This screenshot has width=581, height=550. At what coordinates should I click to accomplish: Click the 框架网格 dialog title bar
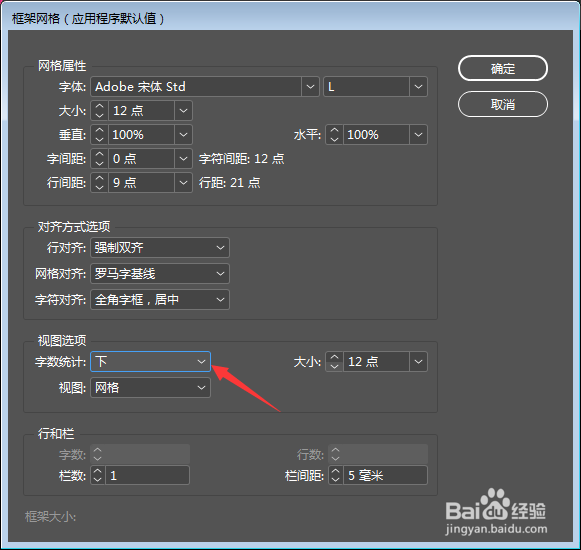pos(290,18)
